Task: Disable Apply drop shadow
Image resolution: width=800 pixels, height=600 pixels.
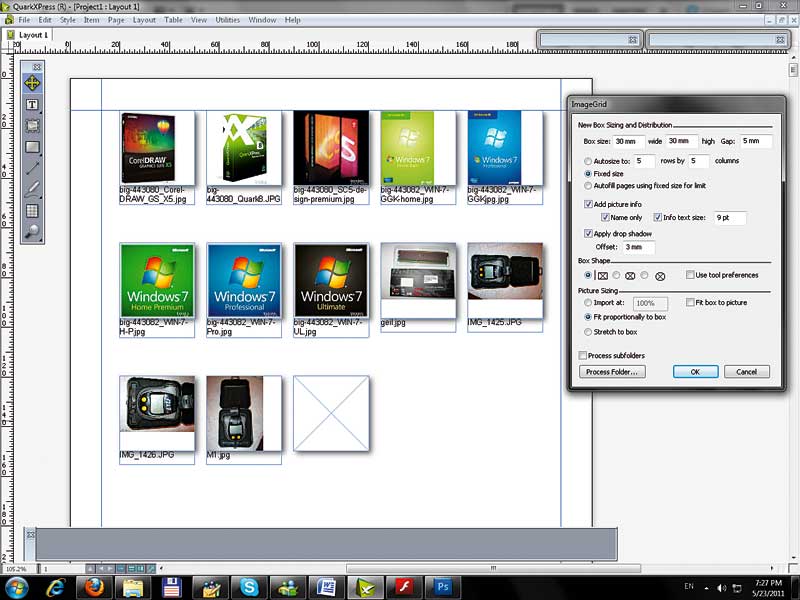Action: [588, 234]
